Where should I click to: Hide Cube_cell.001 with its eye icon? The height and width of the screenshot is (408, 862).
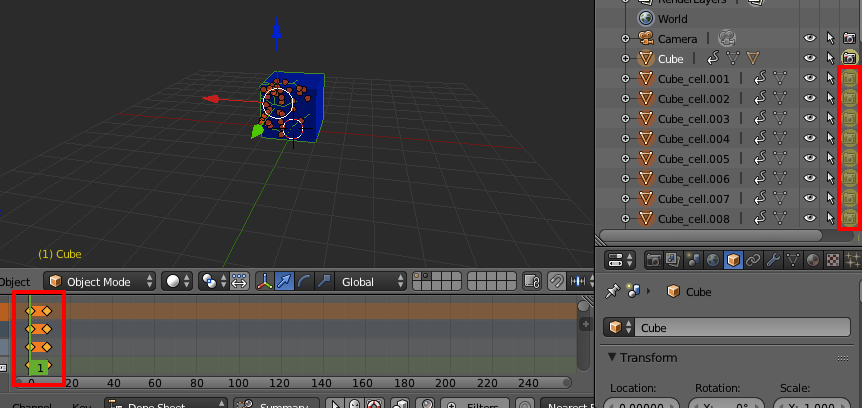pyautogui.click(x=810, y=79)
